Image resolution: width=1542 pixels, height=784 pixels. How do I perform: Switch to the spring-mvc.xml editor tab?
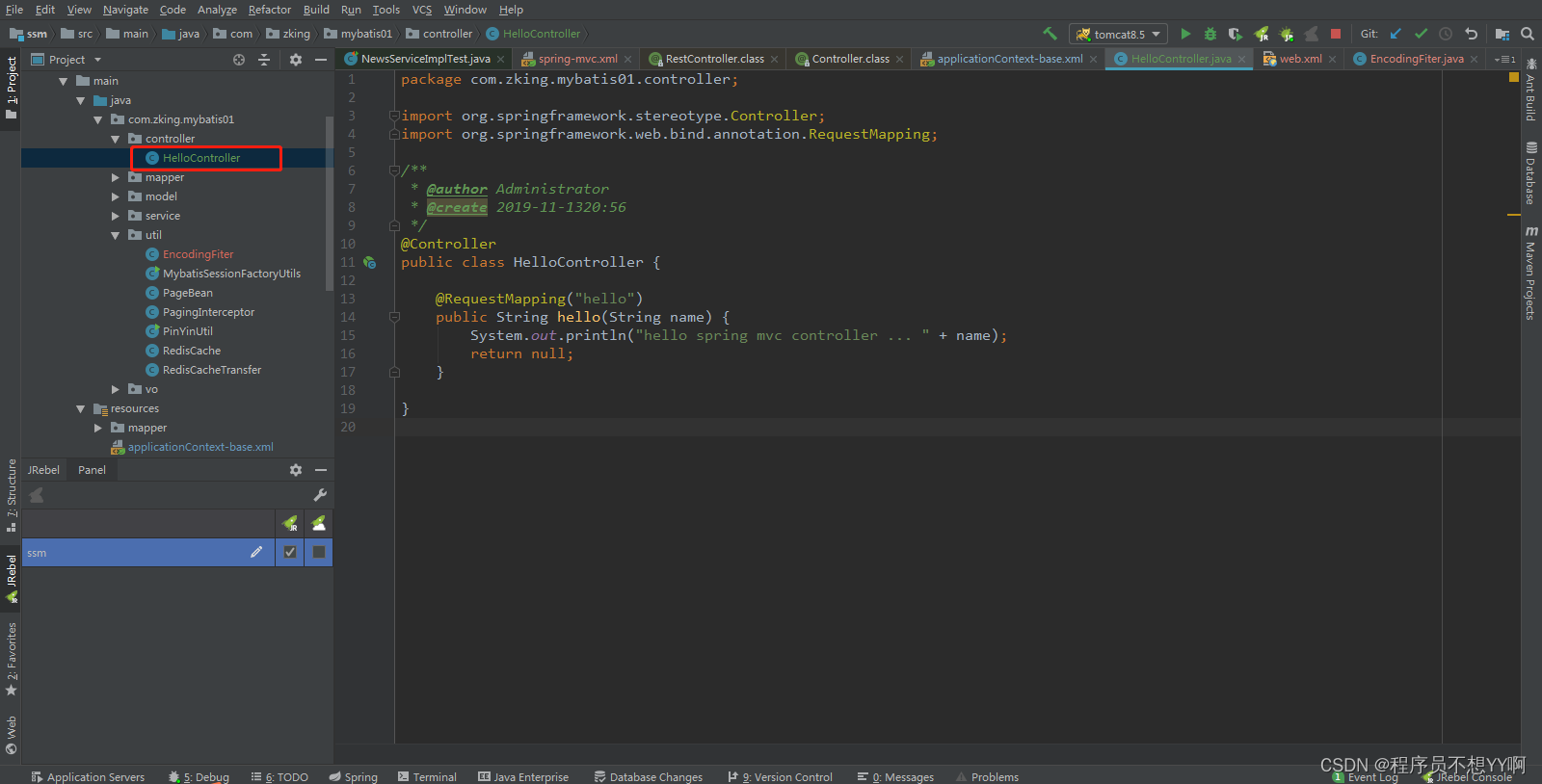[x=577, y=59]
